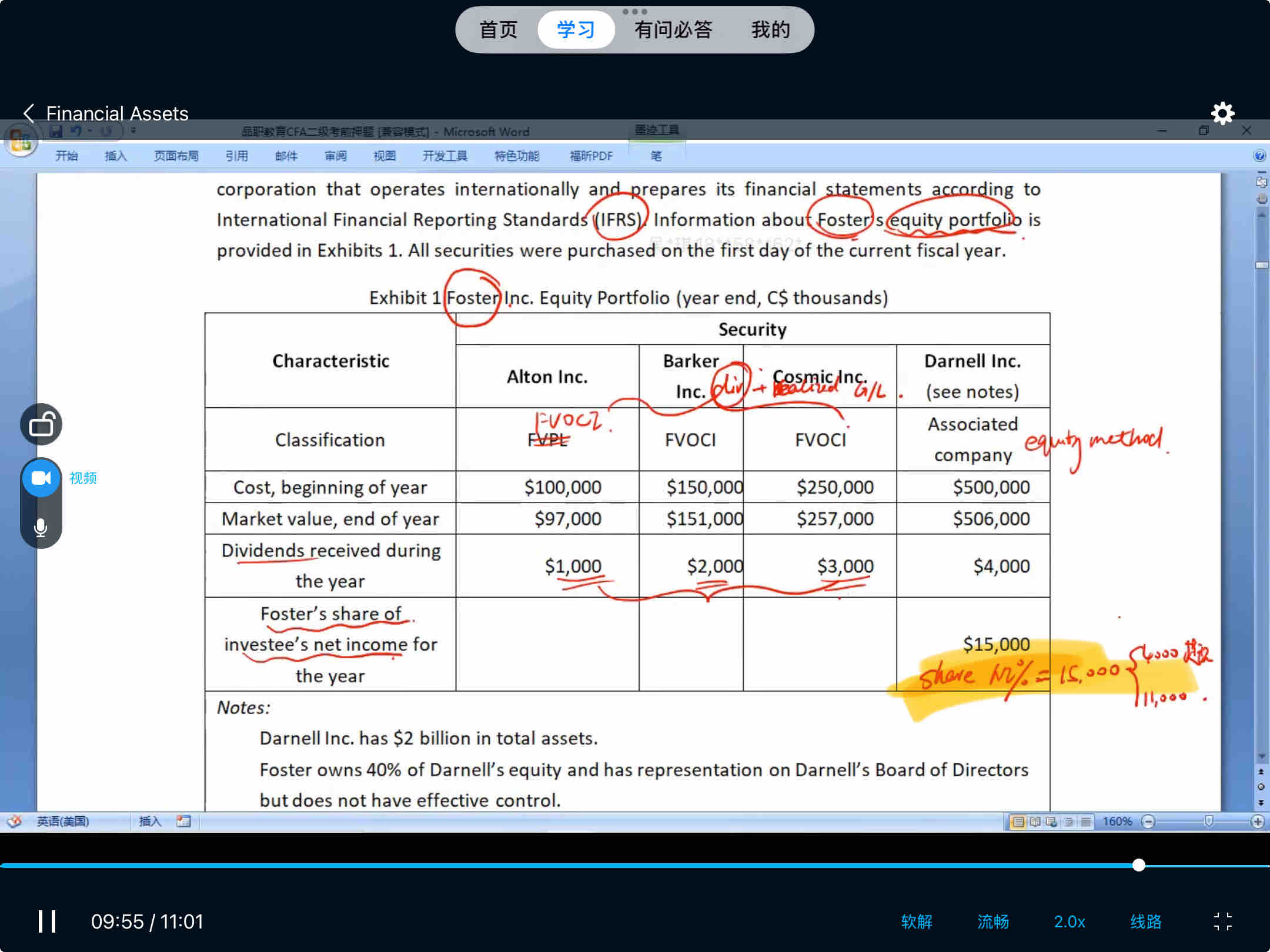Click the Word window restore icon
The height and width of the screenshot is (952, 1270).
[x=1204, y=130]
